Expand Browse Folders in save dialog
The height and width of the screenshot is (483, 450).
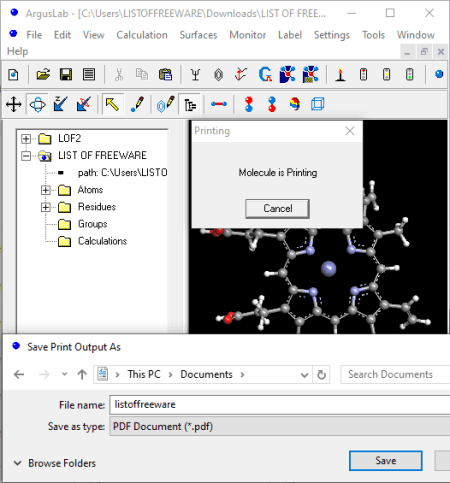[x=55, y=463]
